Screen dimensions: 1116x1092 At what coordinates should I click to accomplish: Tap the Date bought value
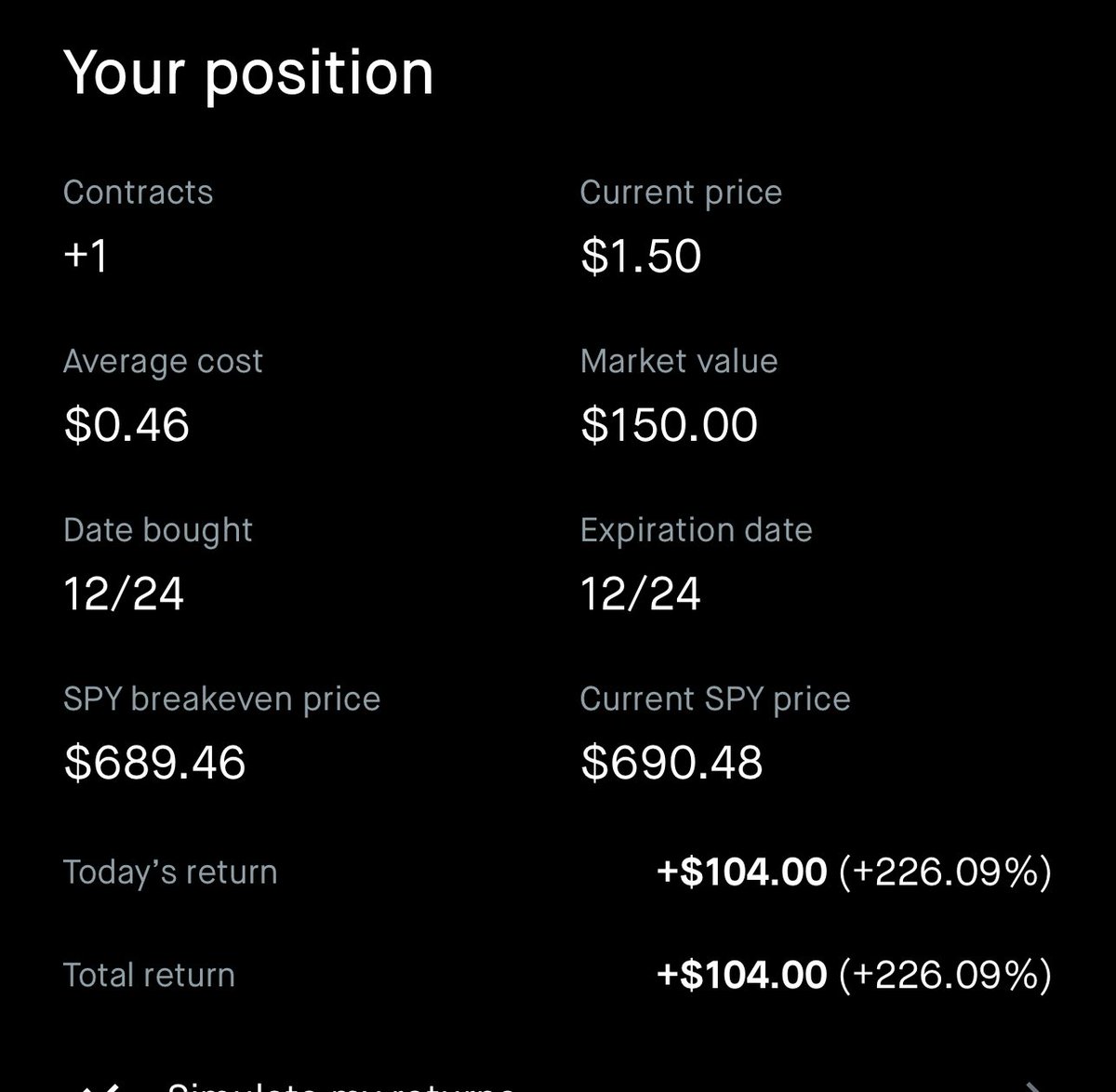[x=124, y=593]
